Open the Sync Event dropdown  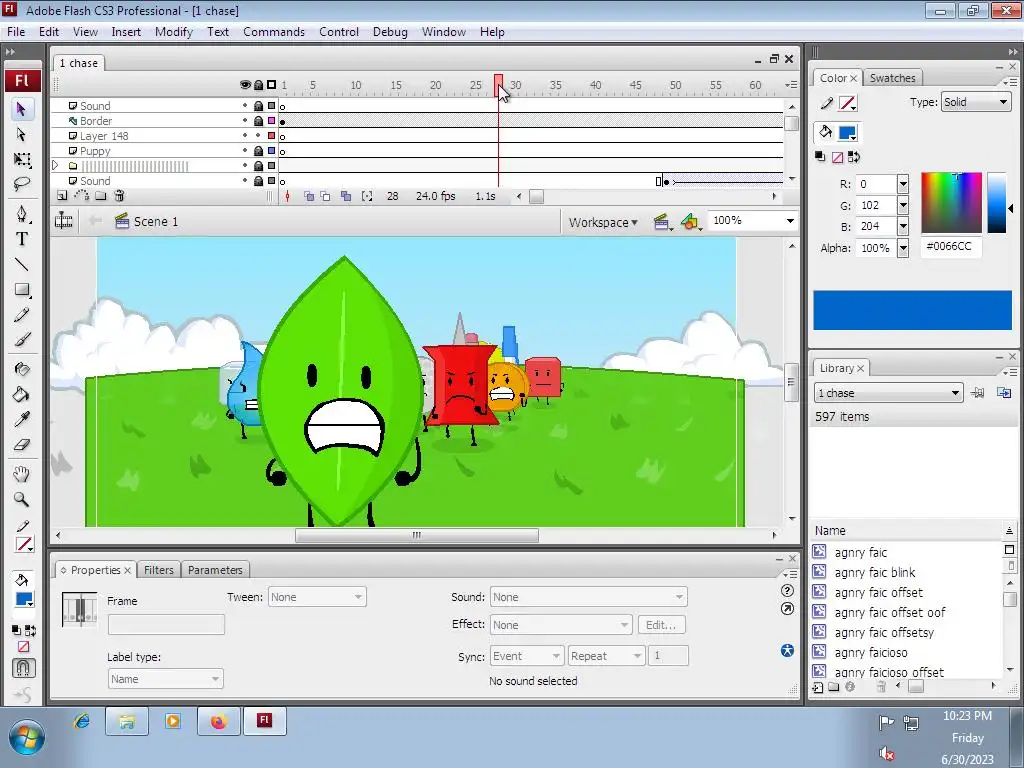(526, 656)
